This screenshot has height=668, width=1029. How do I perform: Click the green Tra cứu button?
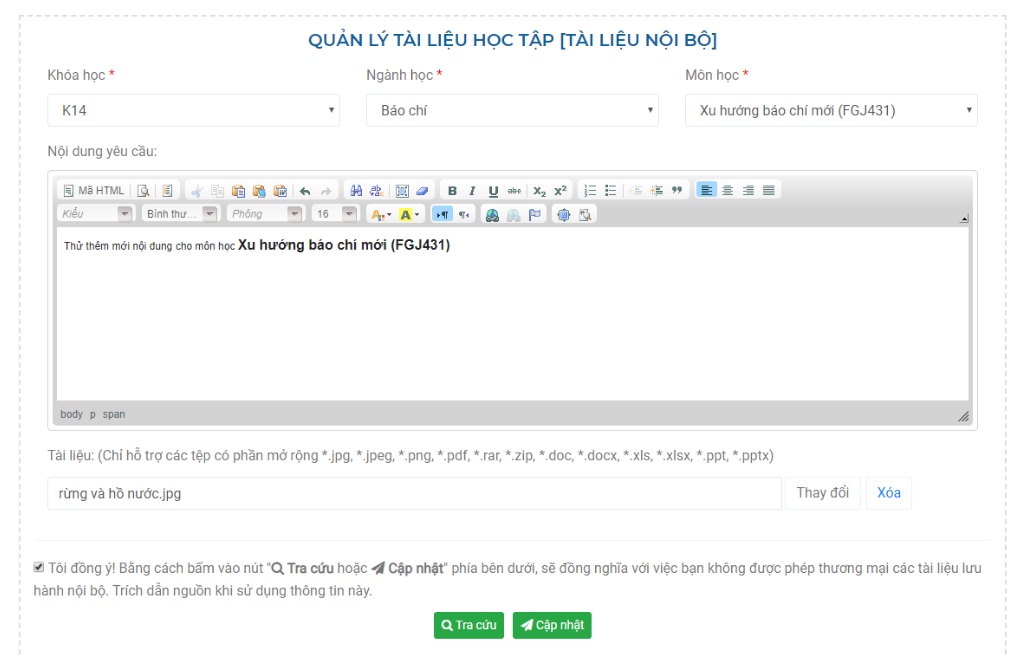click(468, 625)
